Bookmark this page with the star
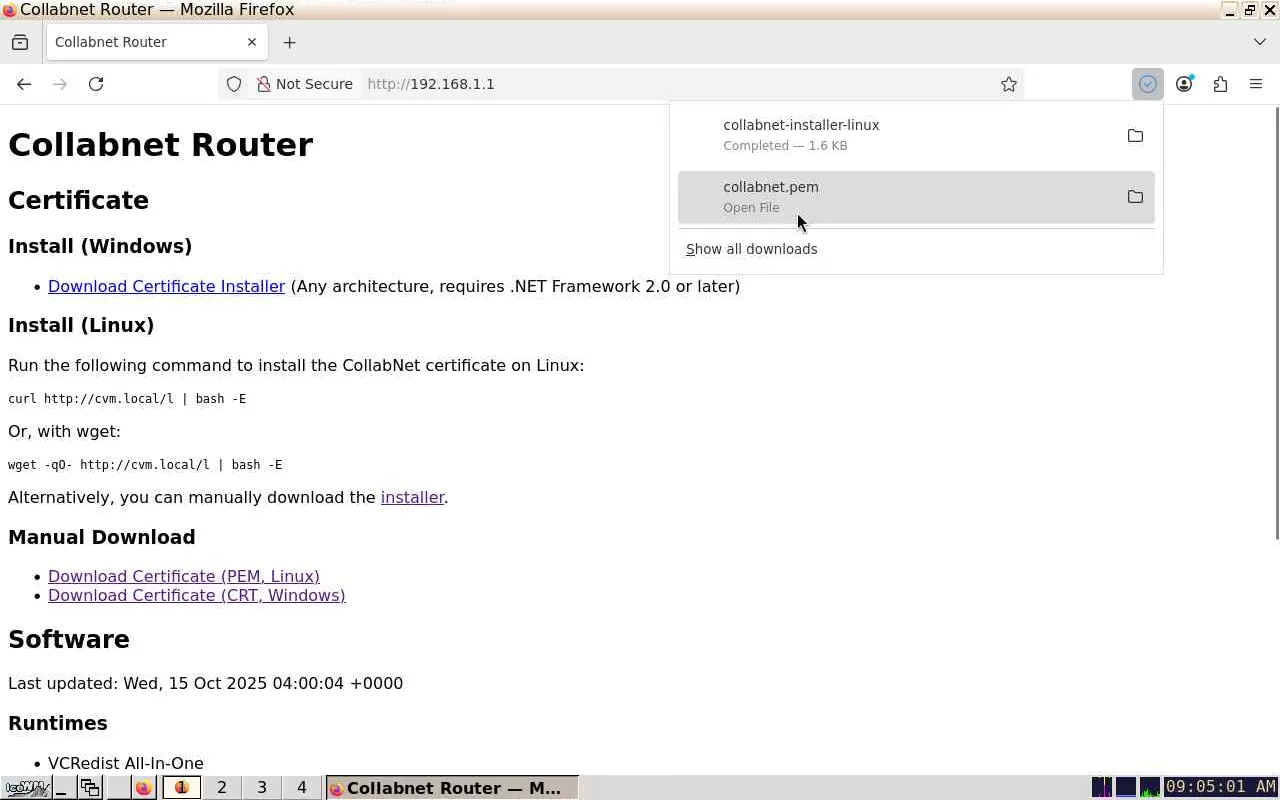 (x=1009, y=84)
